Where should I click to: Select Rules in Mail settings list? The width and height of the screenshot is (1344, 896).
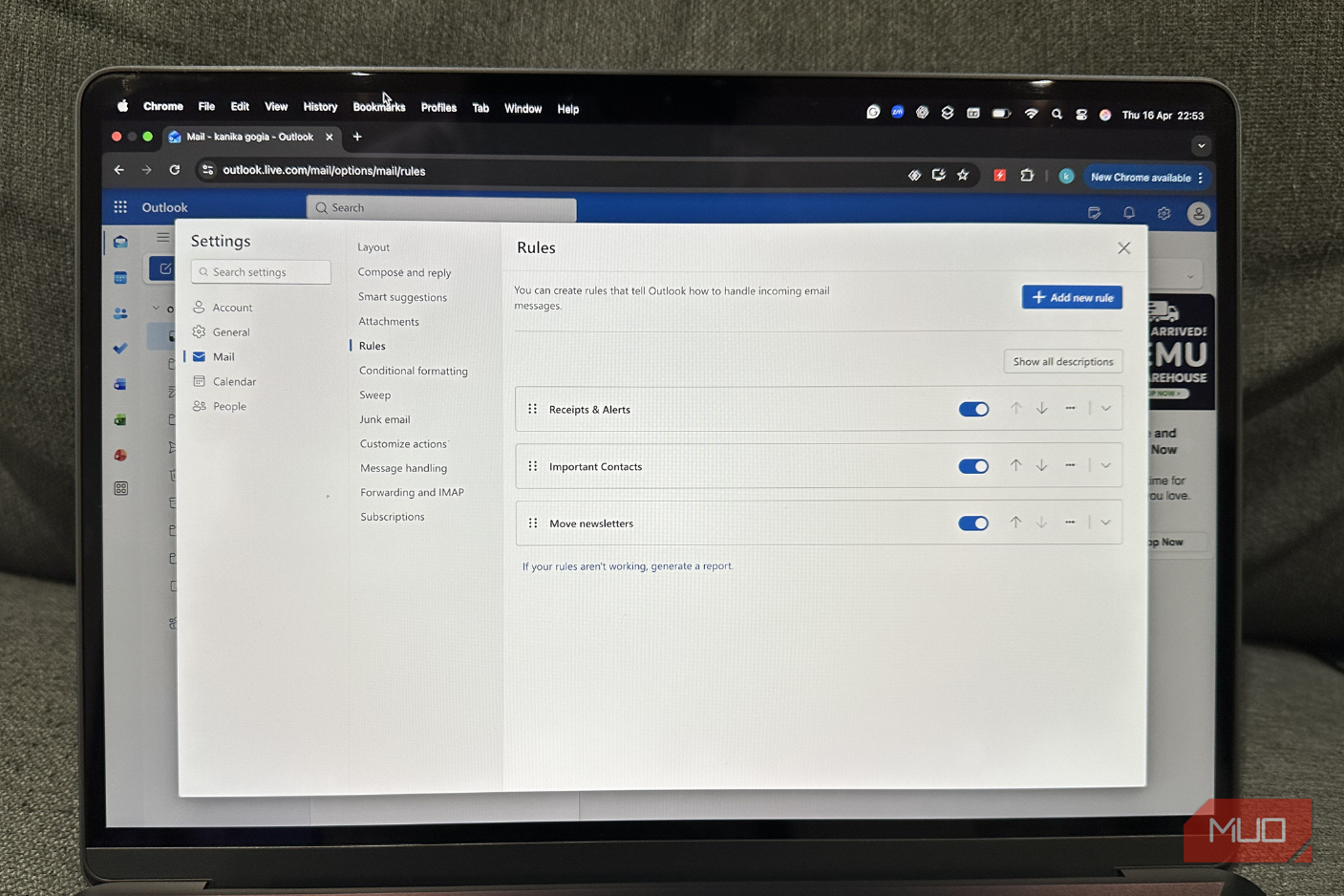[373, 346]
